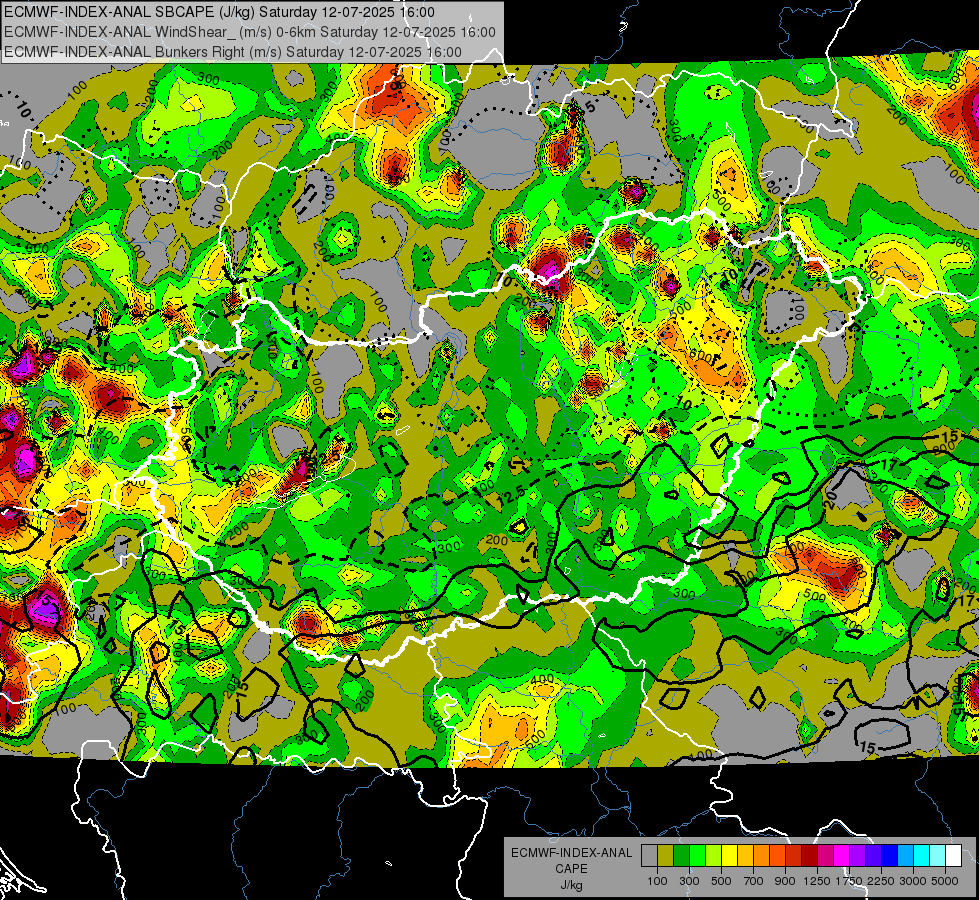979x900 pixels.
Task: Click the orange legend swatch after 700
Action: 761,856
